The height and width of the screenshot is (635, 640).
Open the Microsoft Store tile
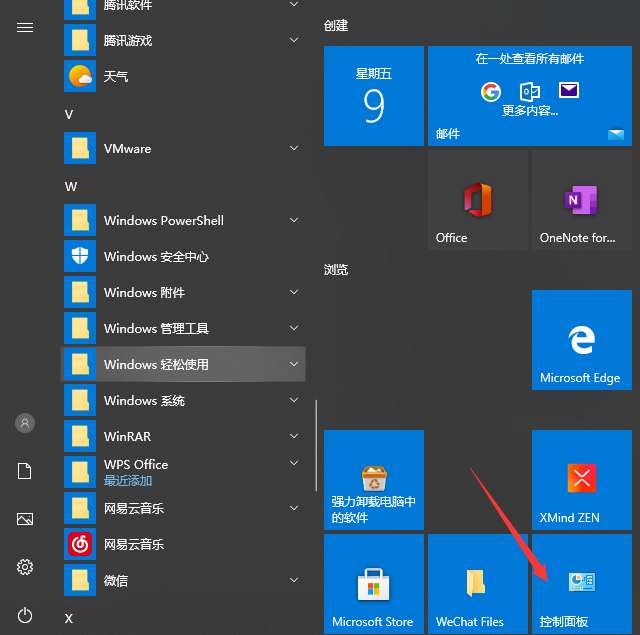coord(373,584)
